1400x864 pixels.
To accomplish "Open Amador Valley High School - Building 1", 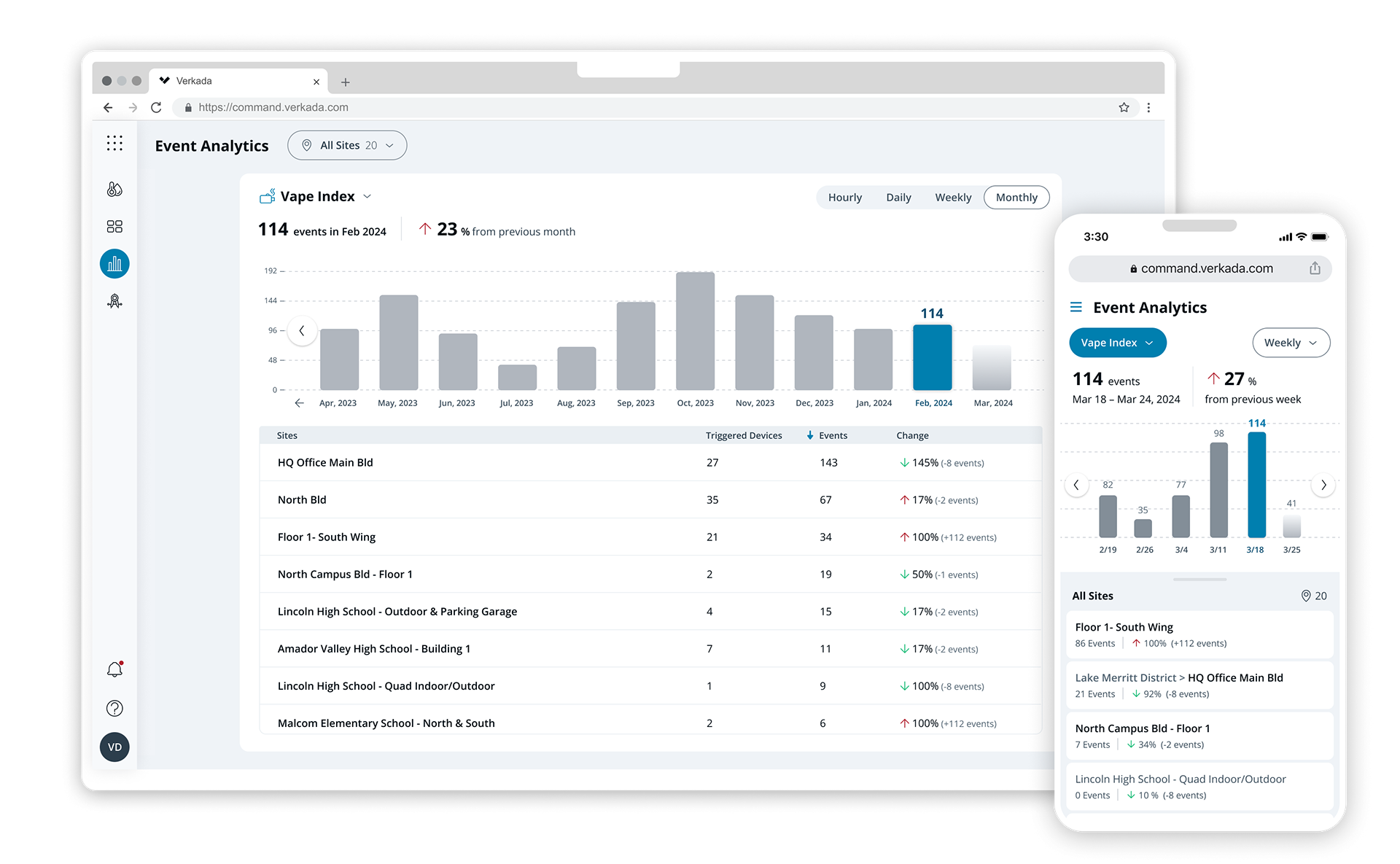I will [x=650, y=648].
